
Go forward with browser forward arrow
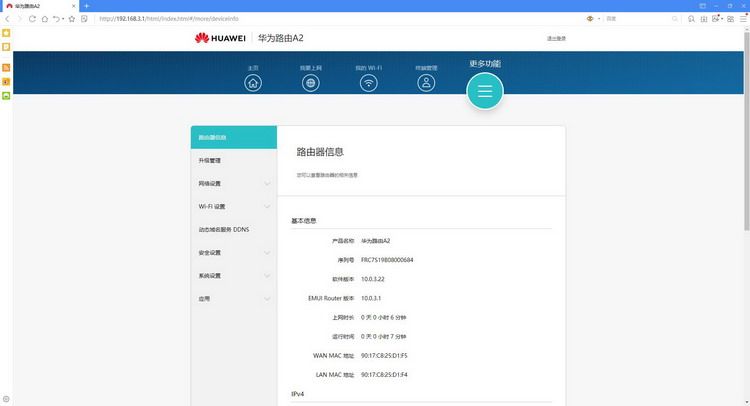20,19
